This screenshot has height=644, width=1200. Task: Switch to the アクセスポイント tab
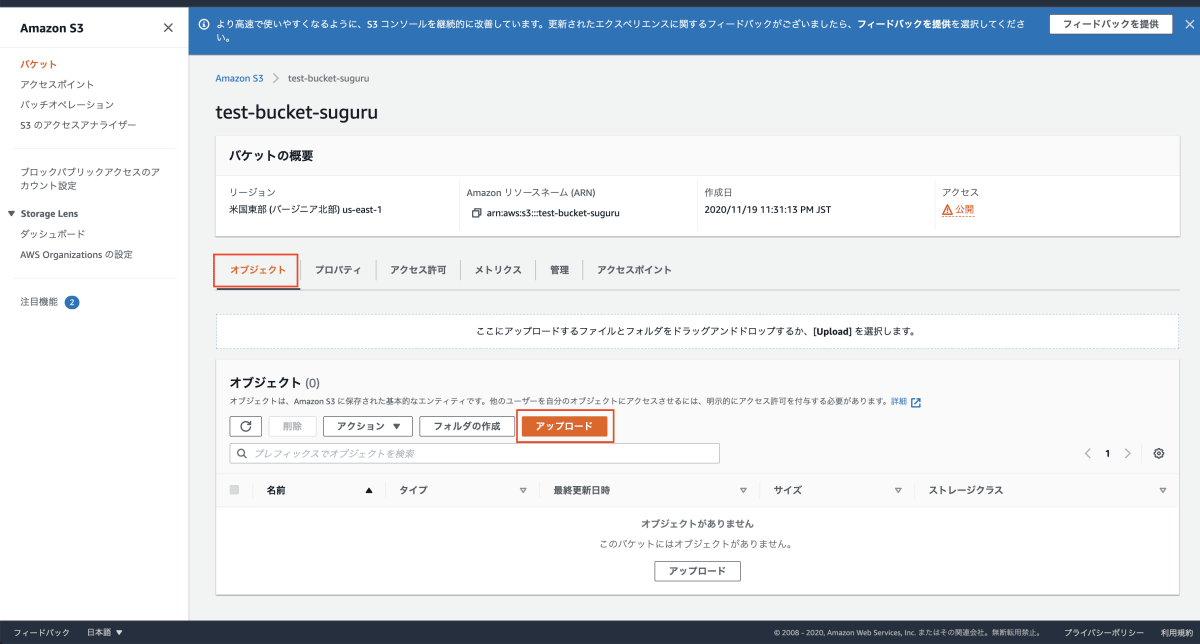click(x=634, y=270)
